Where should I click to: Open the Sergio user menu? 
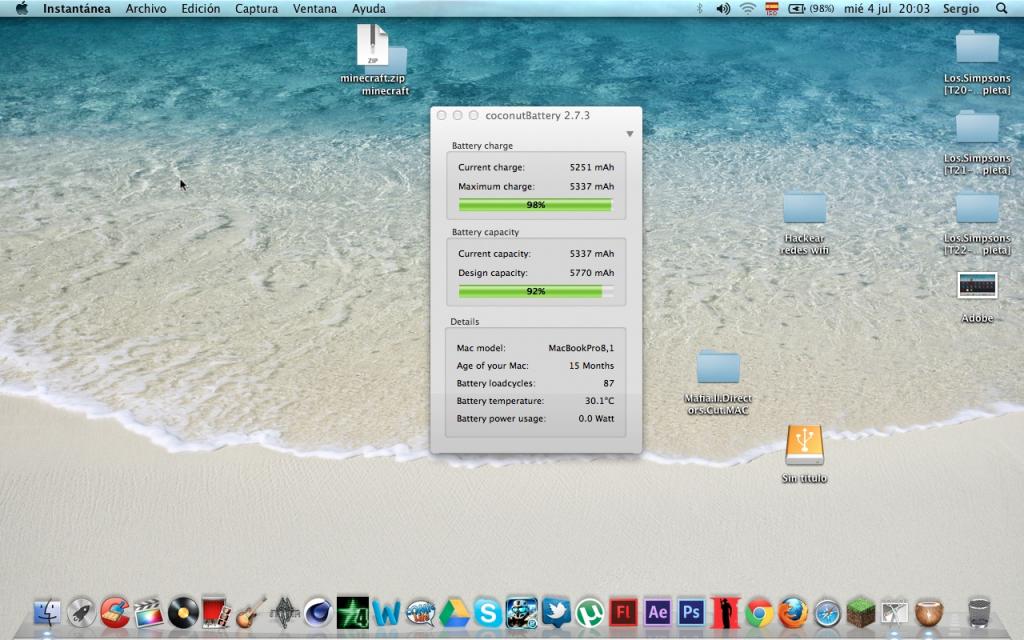[x=961, y=8]
